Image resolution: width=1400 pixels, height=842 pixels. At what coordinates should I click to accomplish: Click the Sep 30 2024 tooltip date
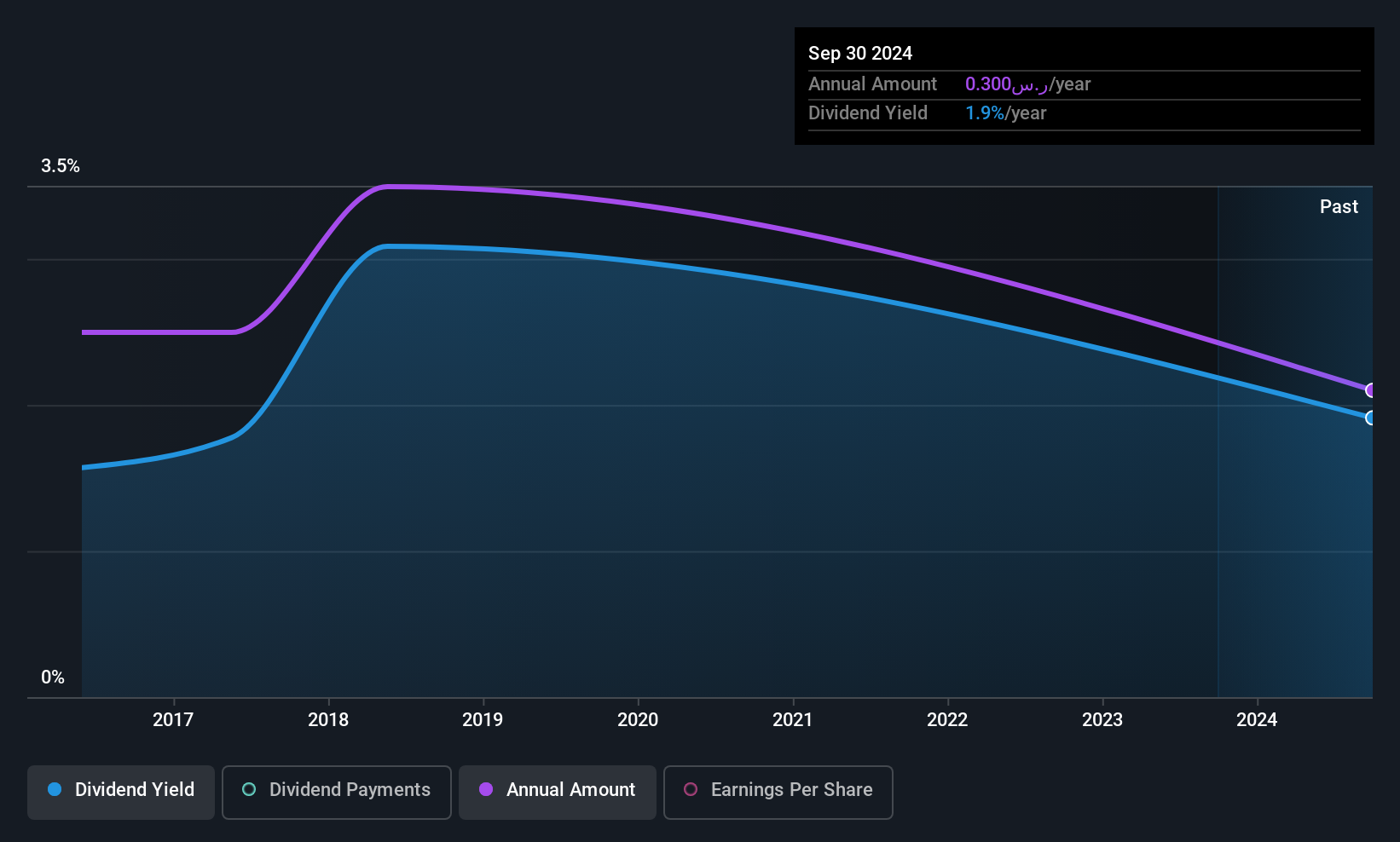point(860,53)
